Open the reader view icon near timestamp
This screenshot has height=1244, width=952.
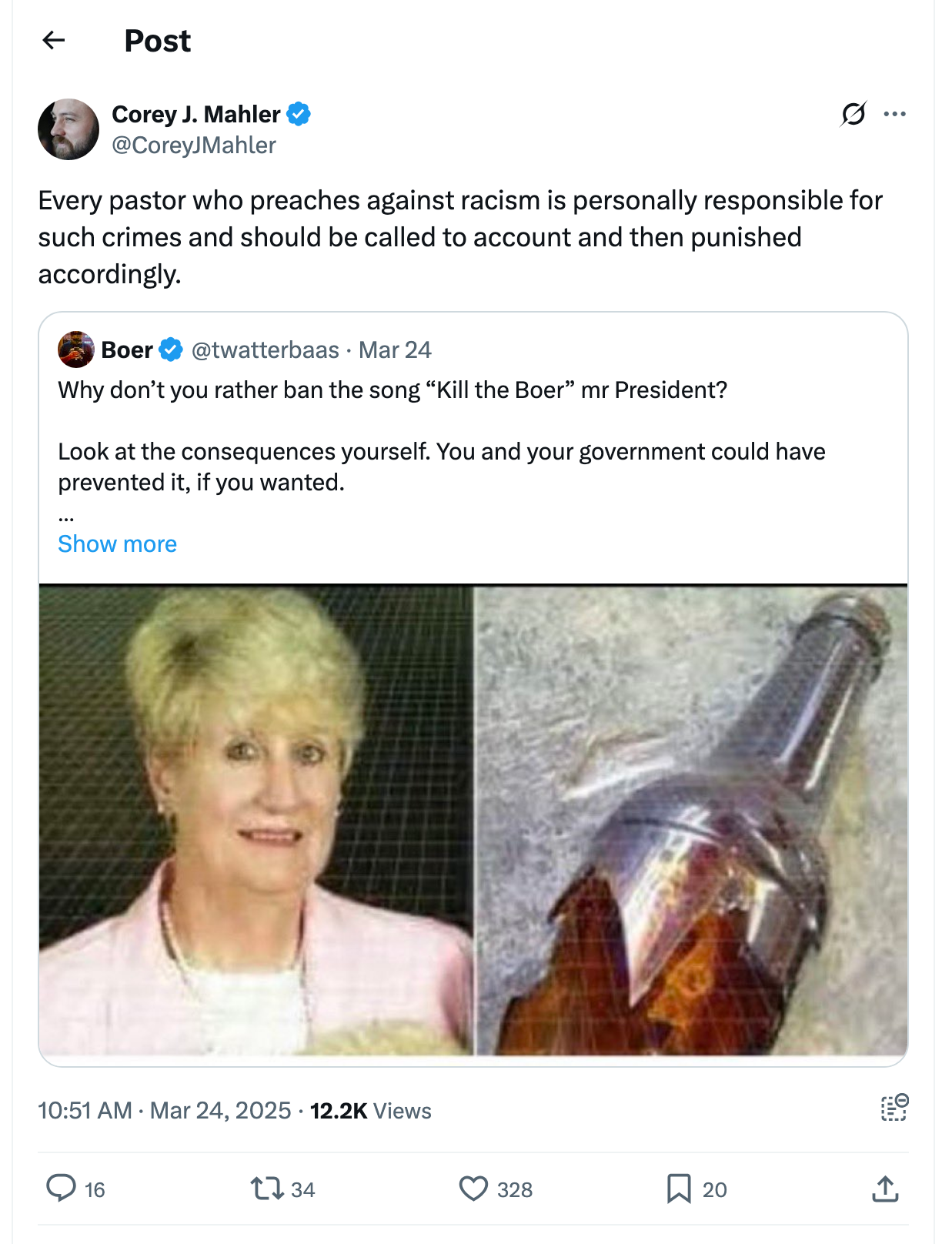click(894, 1108)
